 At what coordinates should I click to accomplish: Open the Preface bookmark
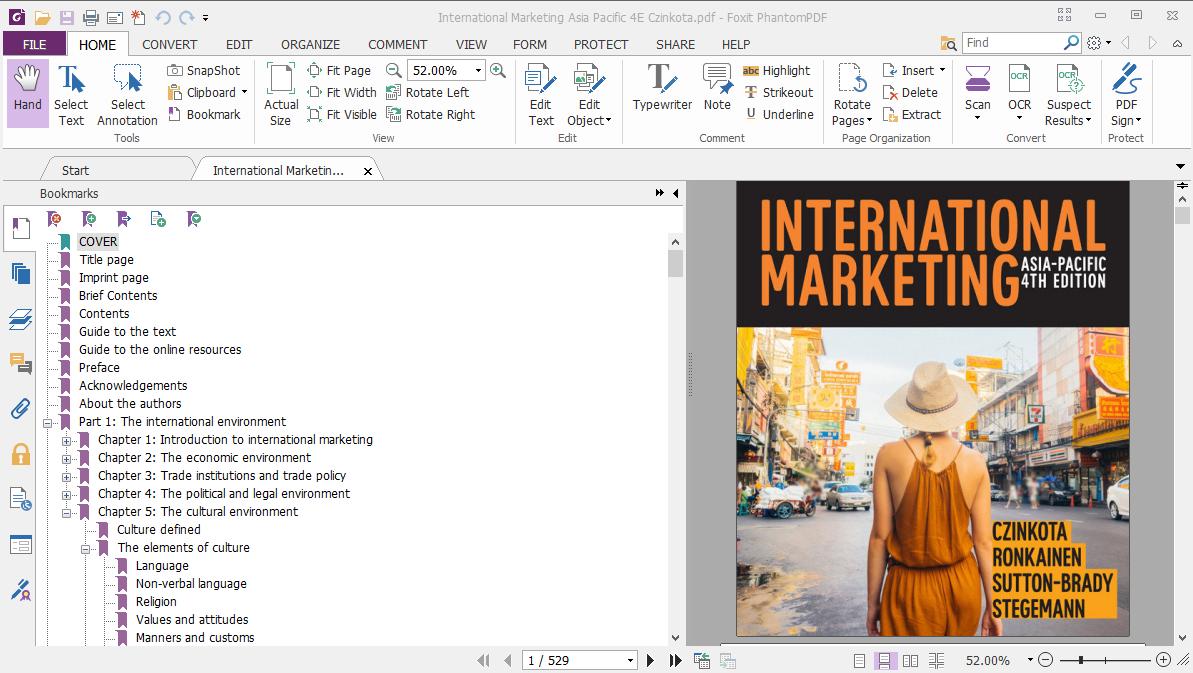click(99, 368)
